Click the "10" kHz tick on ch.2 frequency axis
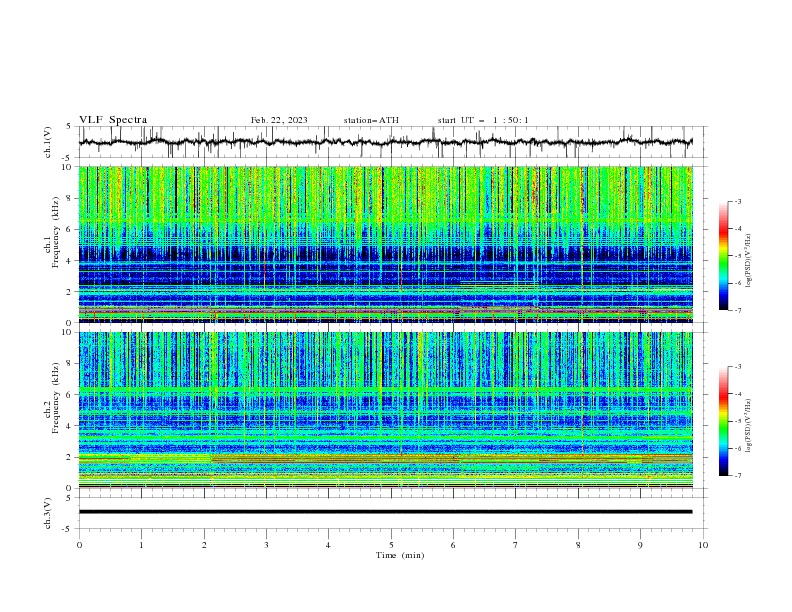This screenshot has height=612, width=792. (68, 332)
